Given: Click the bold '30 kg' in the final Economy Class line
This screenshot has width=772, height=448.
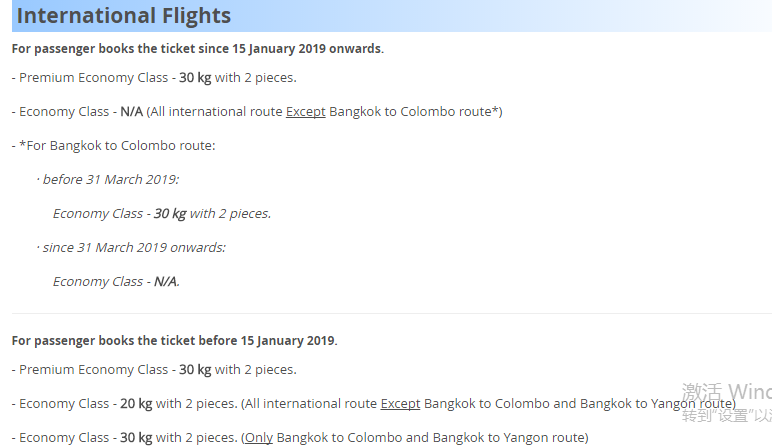Looking at the screenshot, I should (x=136, y=438).
